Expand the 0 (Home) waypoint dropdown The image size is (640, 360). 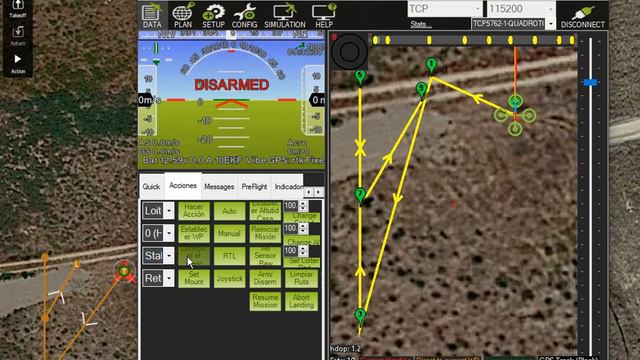tap(169, 233)
